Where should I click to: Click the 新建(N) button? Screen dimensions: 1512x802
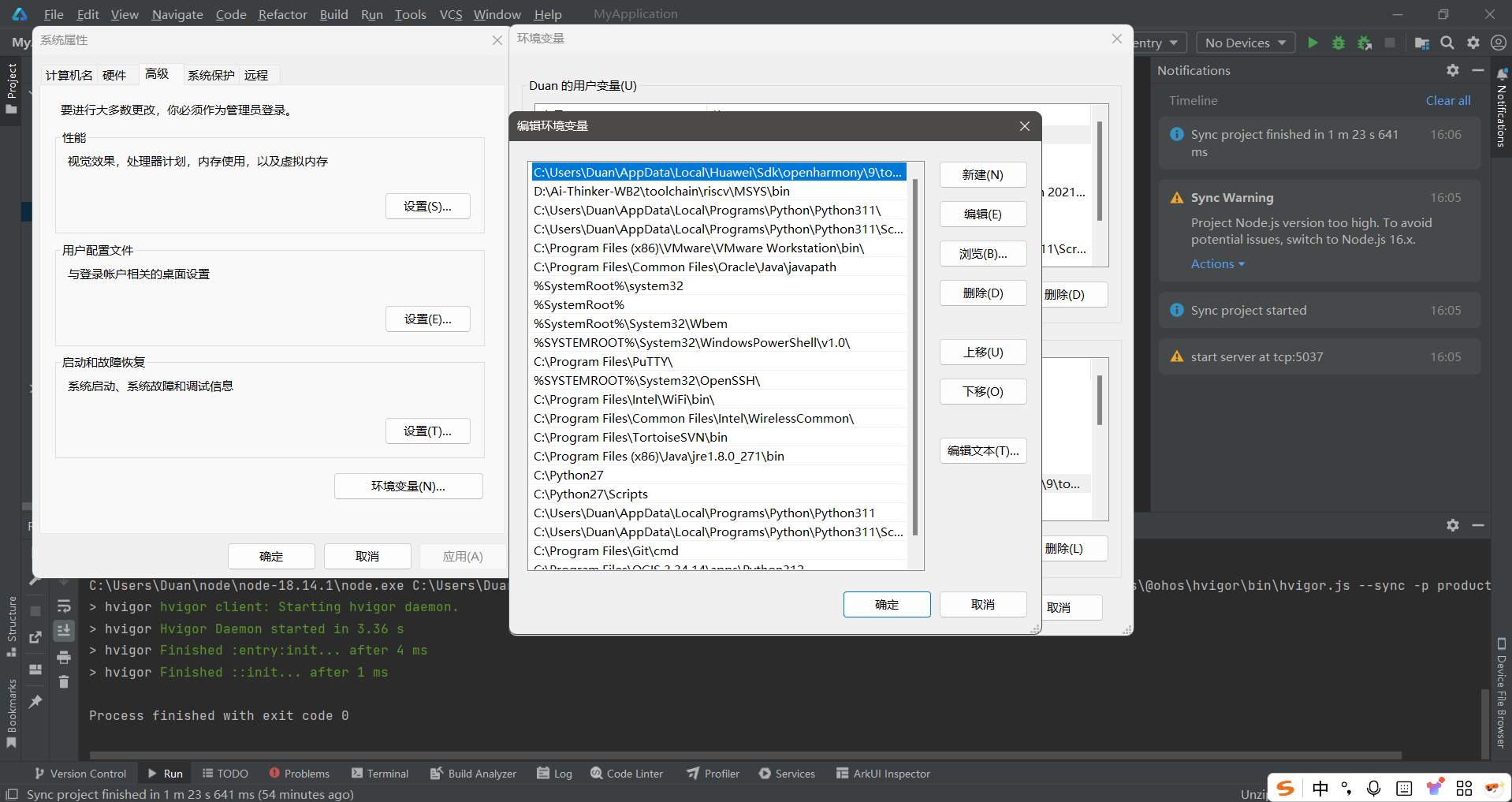tap(982, 175)
